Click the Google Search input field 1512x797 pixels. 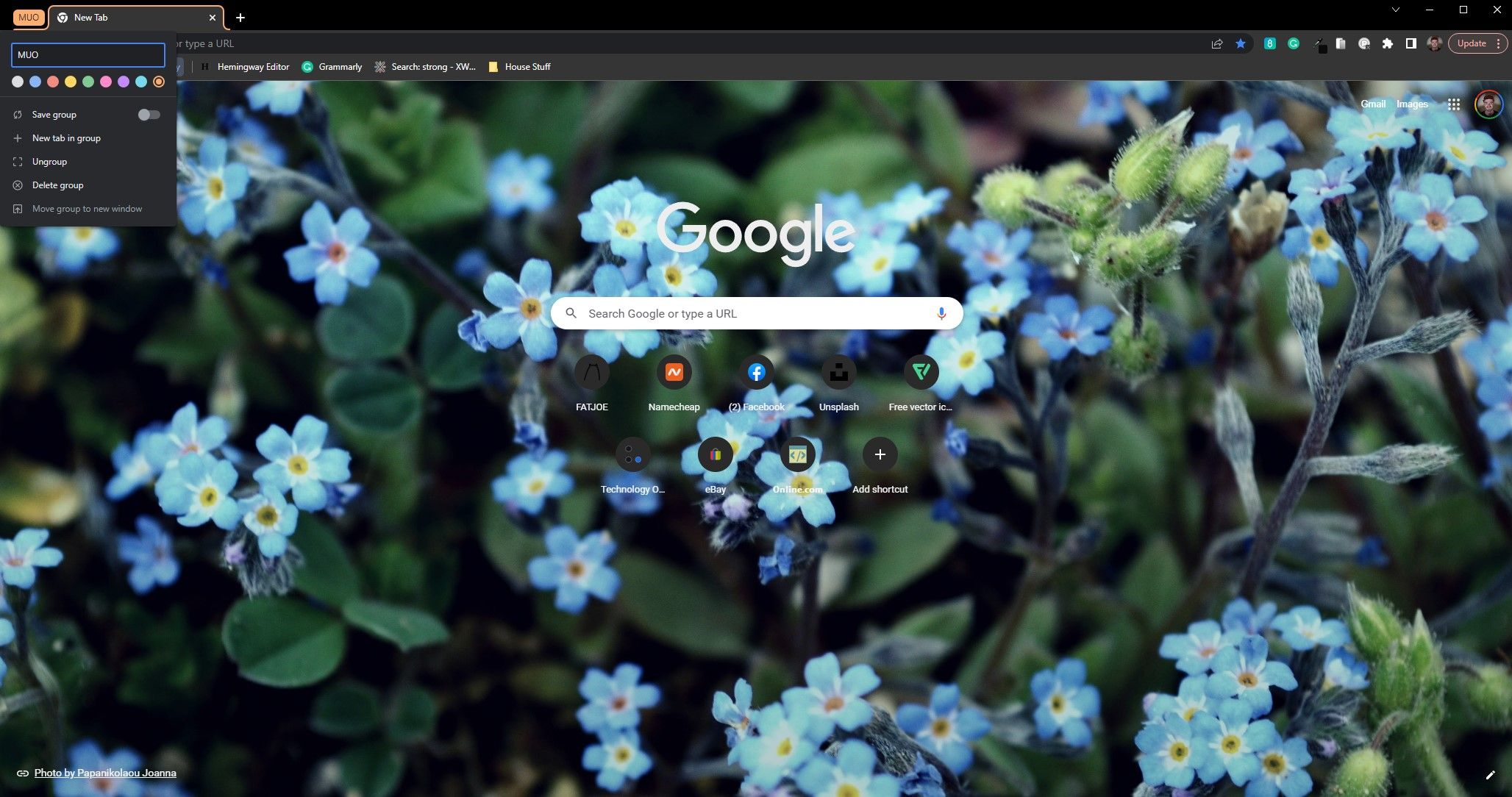click(756, 313)
